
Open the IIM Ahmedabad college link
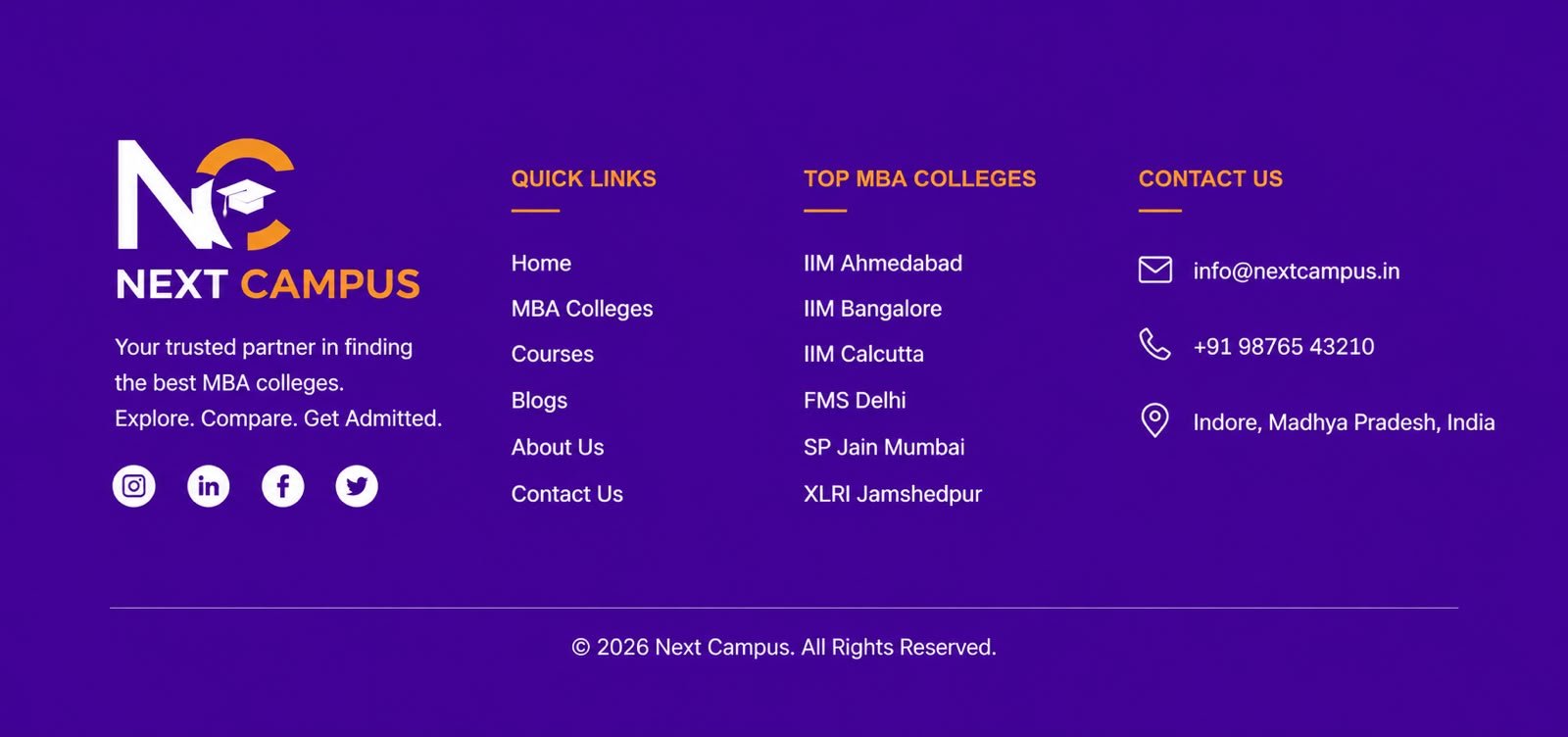tap(883, 263)
